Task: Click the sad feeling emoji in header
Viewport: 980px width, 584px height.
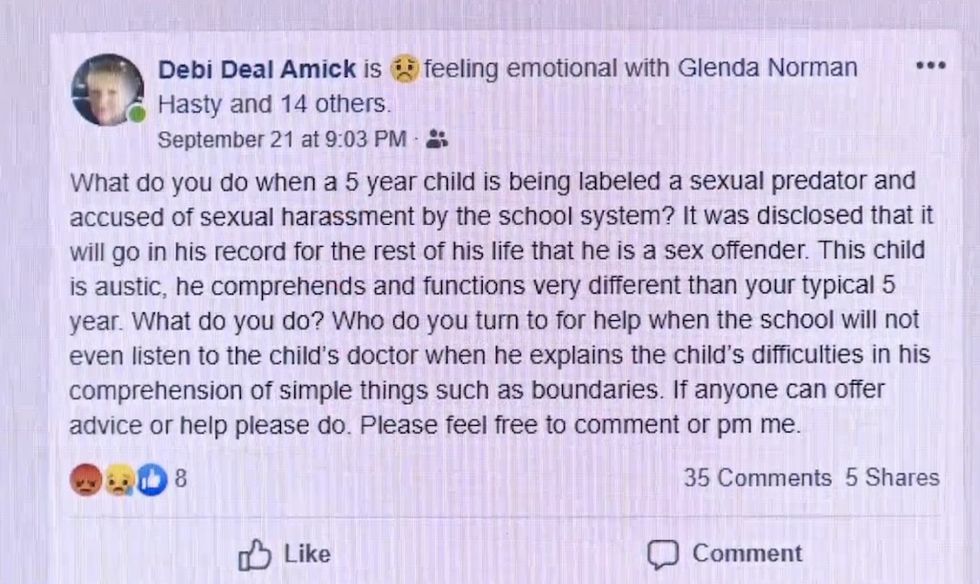Action: point(404,69)
